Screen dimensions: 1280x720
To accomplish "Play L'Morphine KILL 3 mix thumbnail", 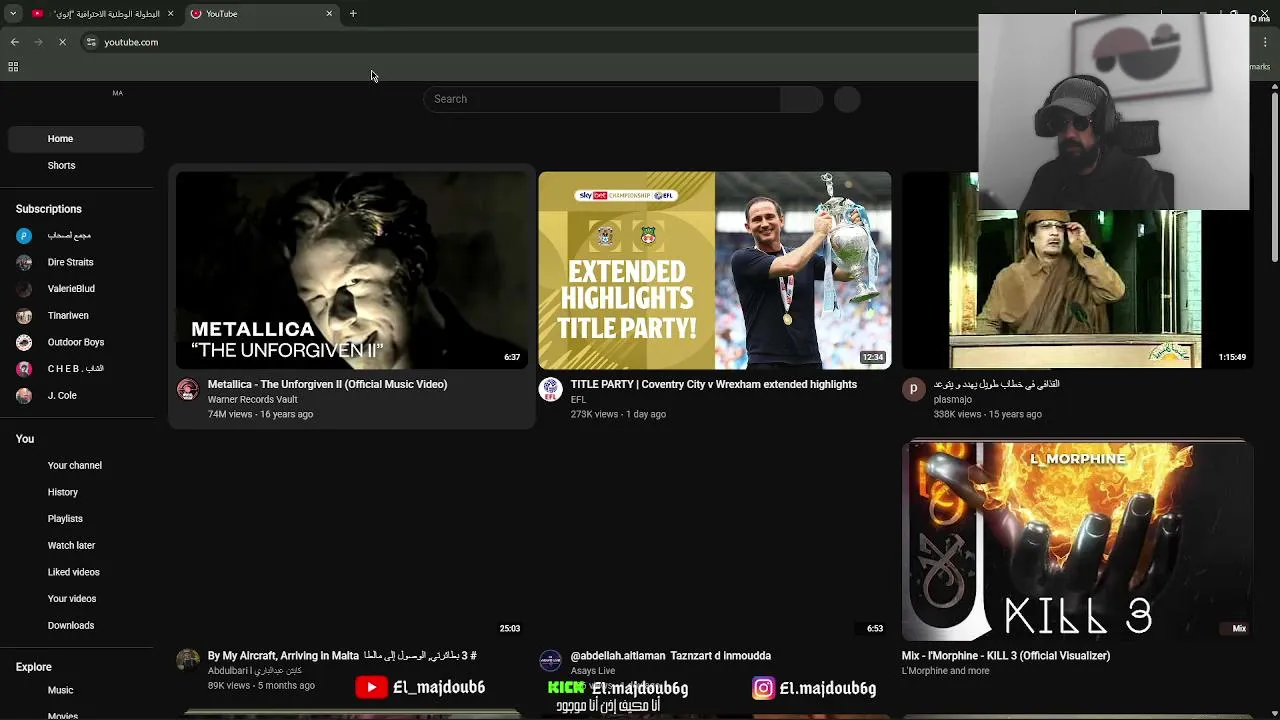I will coord(1077,540).
